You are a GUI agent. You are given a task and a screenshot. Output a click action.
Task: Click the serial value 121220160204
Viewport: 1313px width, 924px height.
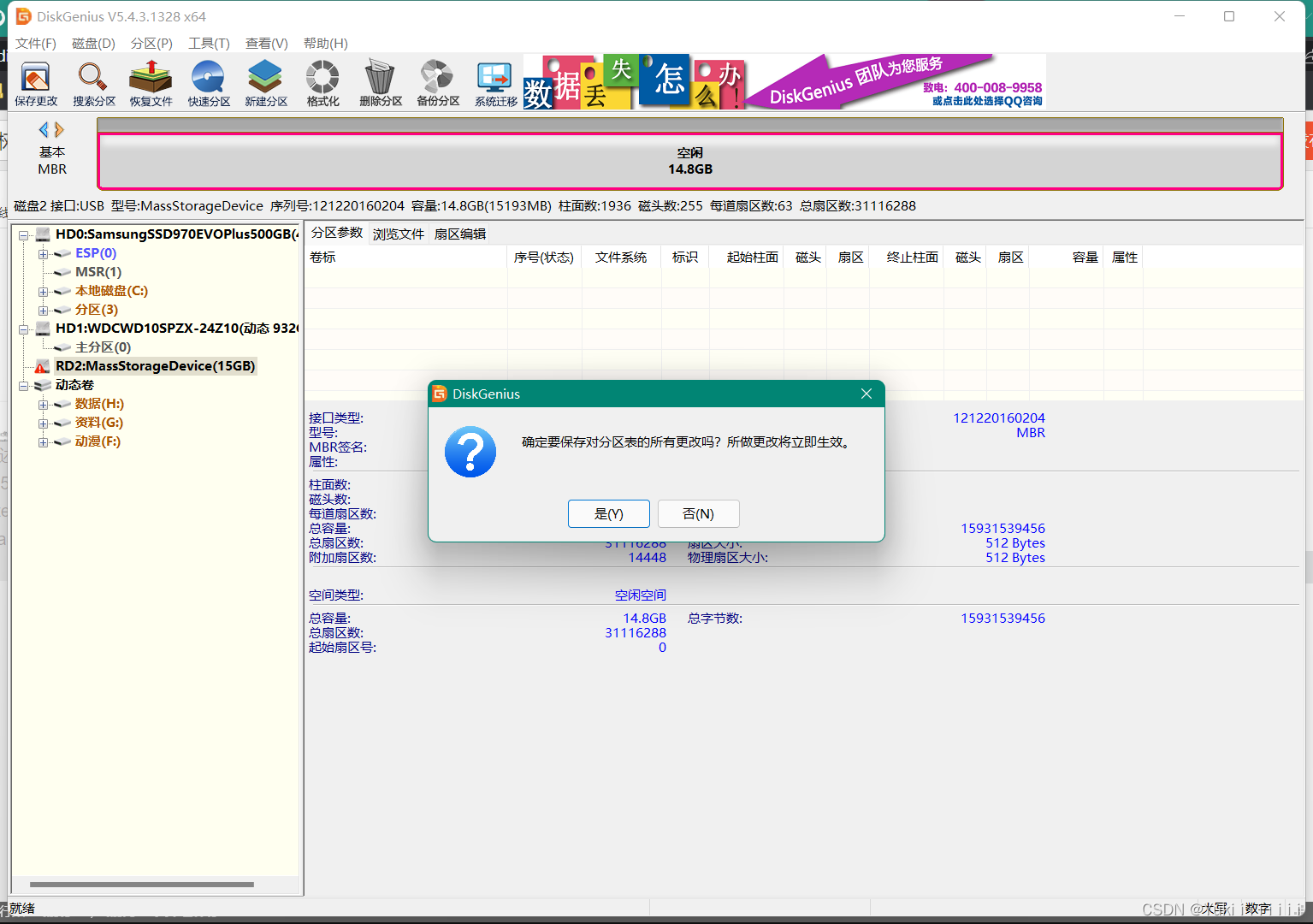(x=999, y=418)
